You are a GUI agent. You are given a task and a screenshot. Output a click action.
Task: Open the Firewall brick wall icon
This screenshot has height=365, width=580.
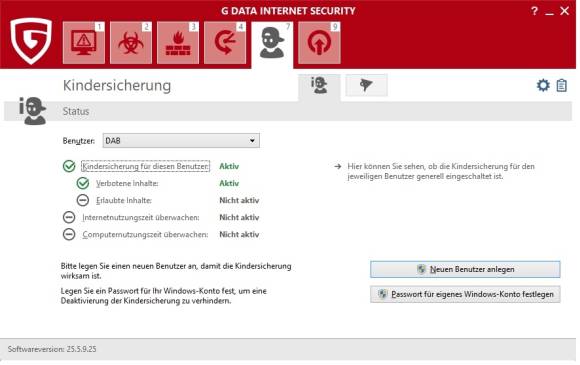178,43
